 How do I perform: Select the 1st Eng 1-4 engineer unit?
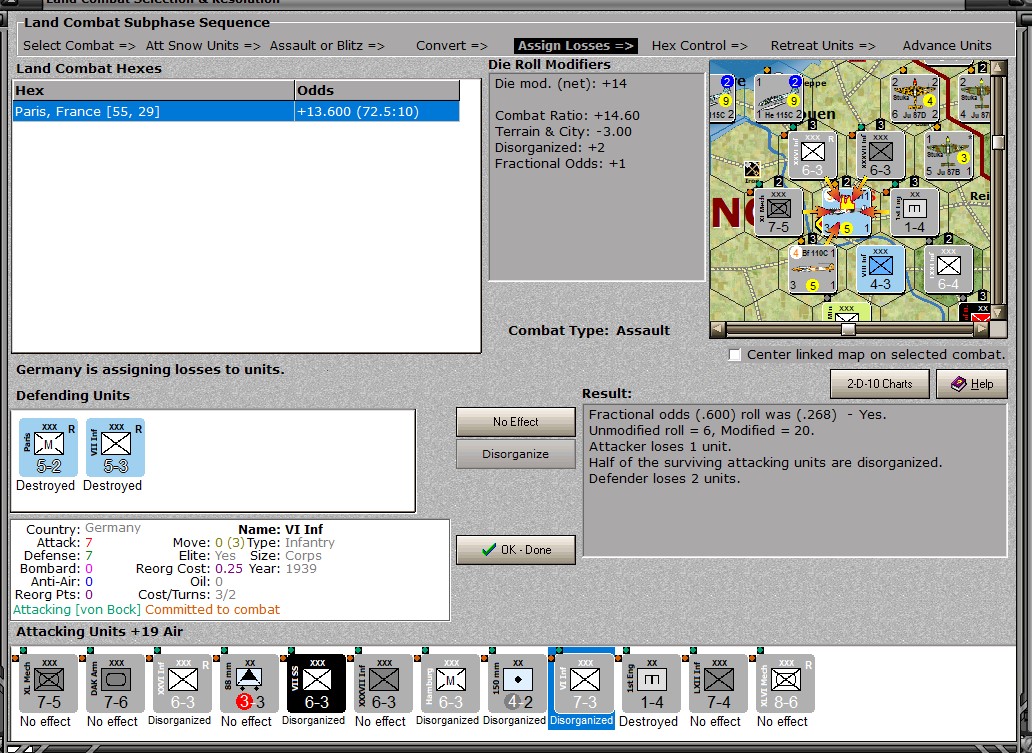(652, 683)
